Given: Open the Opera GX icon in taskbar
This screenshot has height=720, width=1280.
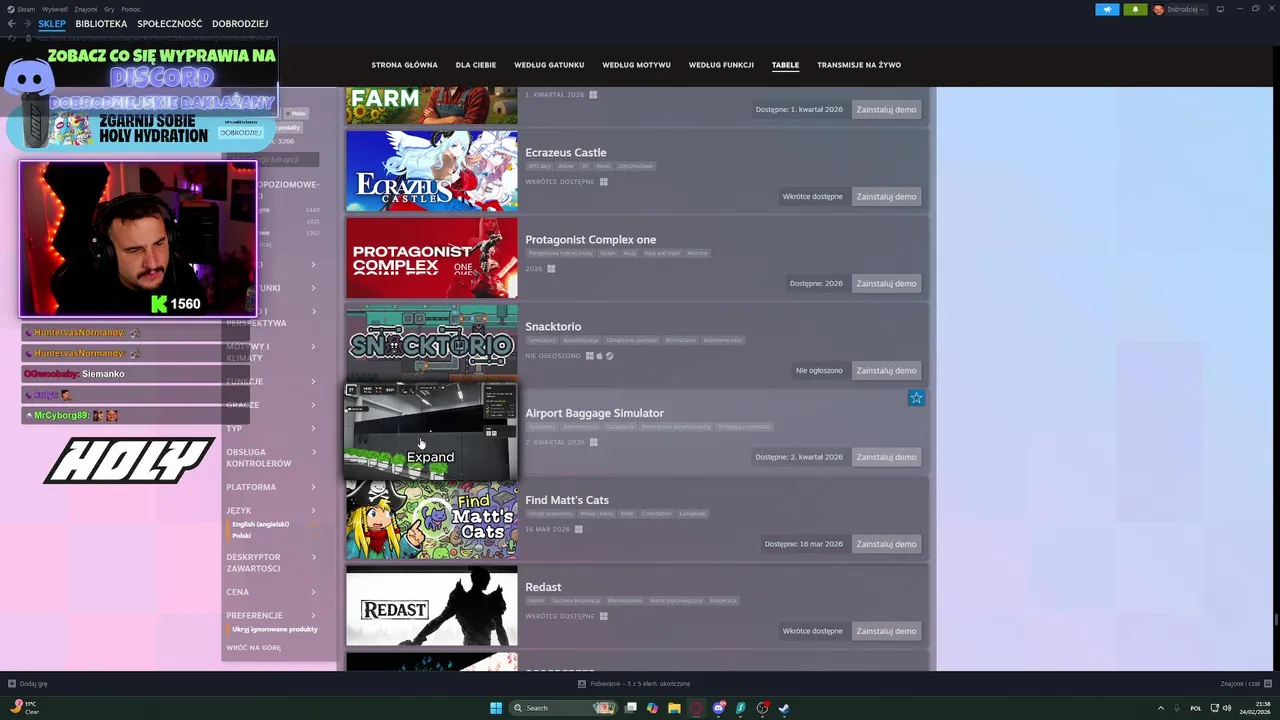Looking at the screenshot, I should click(x=696, y=708).
